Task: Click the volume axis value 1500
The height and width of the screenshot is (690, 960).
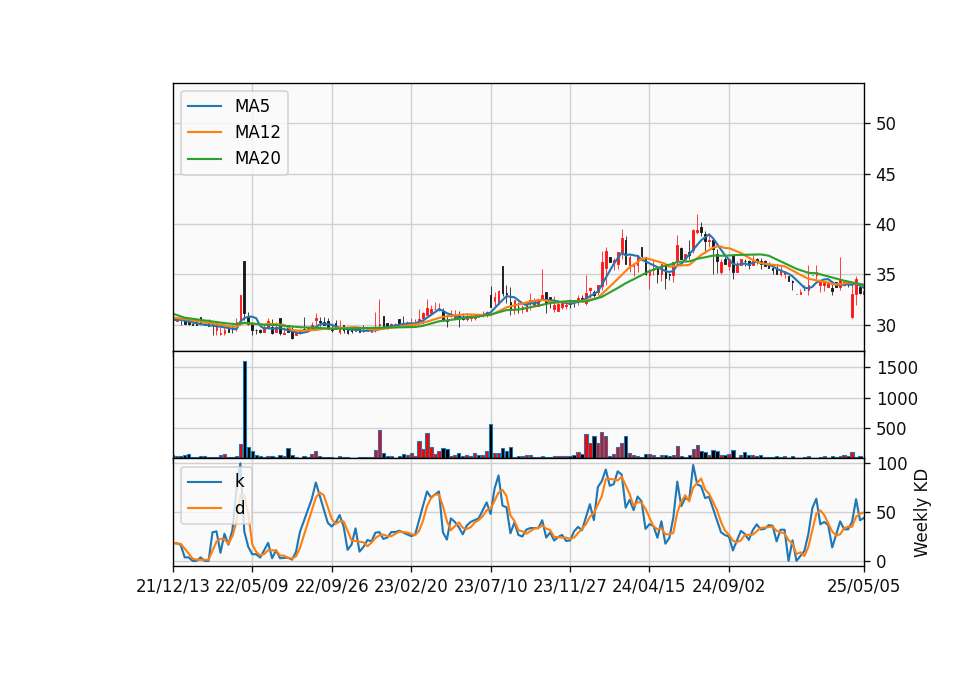Action: pos(897,368)
